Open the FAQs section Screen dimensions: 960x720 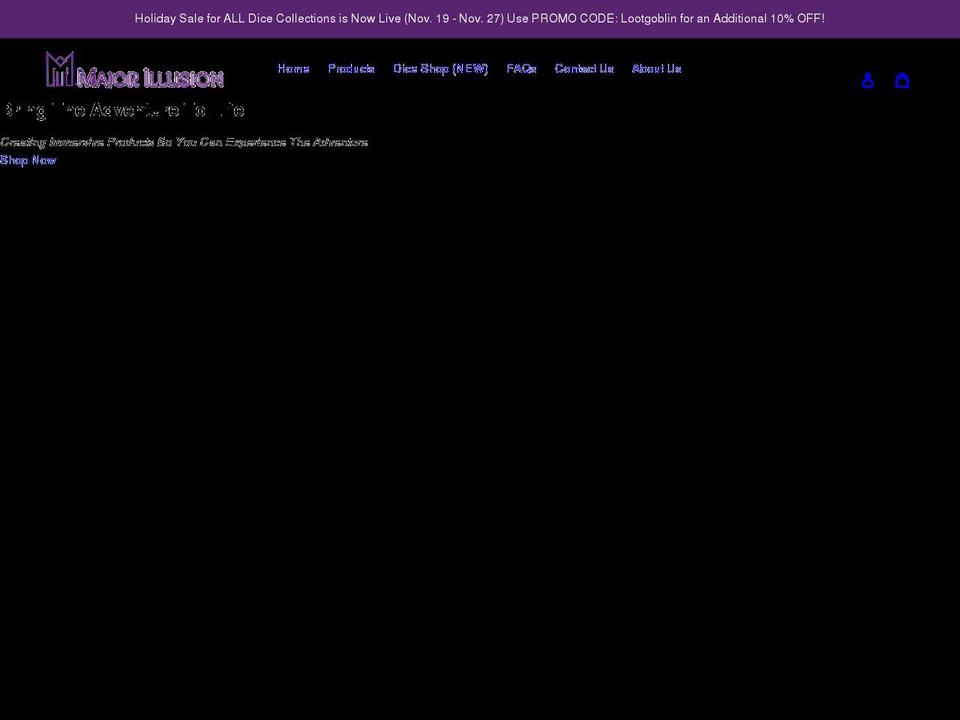pos(521,68)
